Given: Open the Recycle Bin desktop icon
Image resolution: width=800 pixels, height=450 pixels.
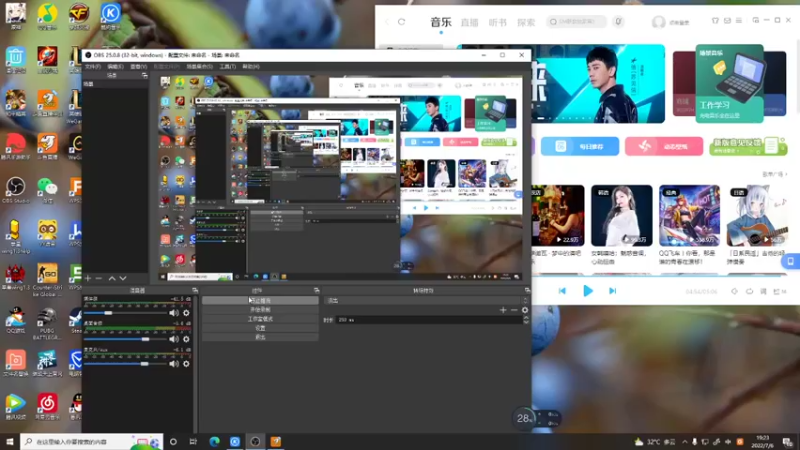Looking at the screenshot, I should point(15,60).
